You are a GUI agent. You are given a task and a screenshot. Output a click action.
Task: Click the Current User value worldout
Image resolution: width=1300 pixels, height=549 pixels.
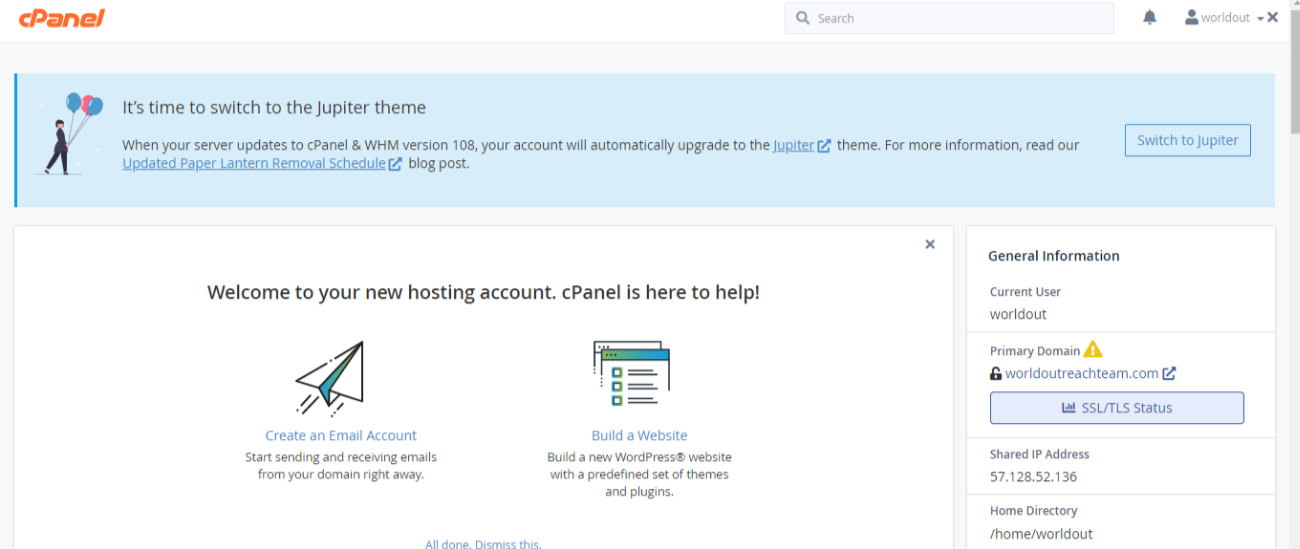(x=1018, y=314)
